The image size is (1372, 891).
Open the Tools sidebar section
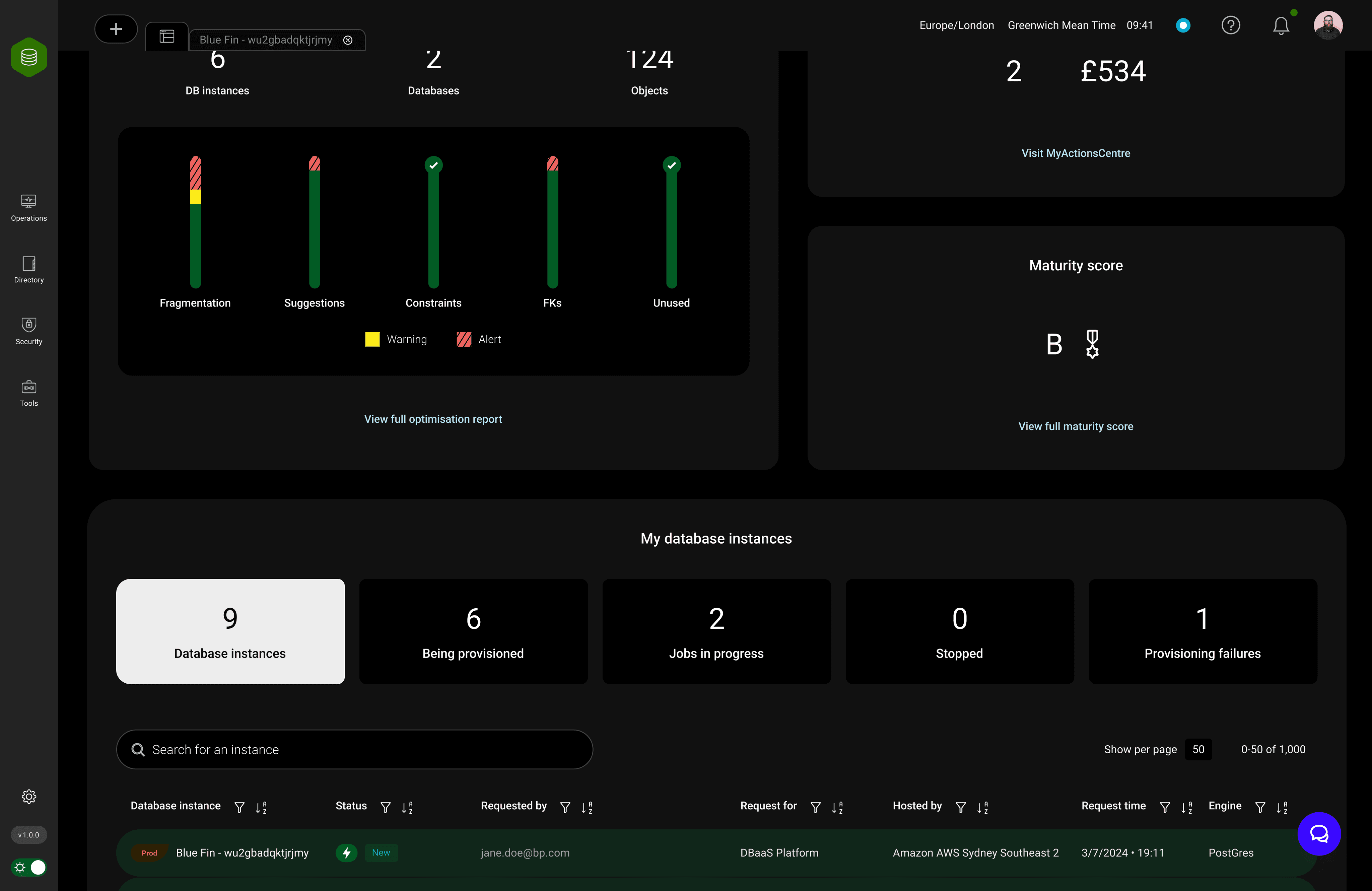(29, 393)
